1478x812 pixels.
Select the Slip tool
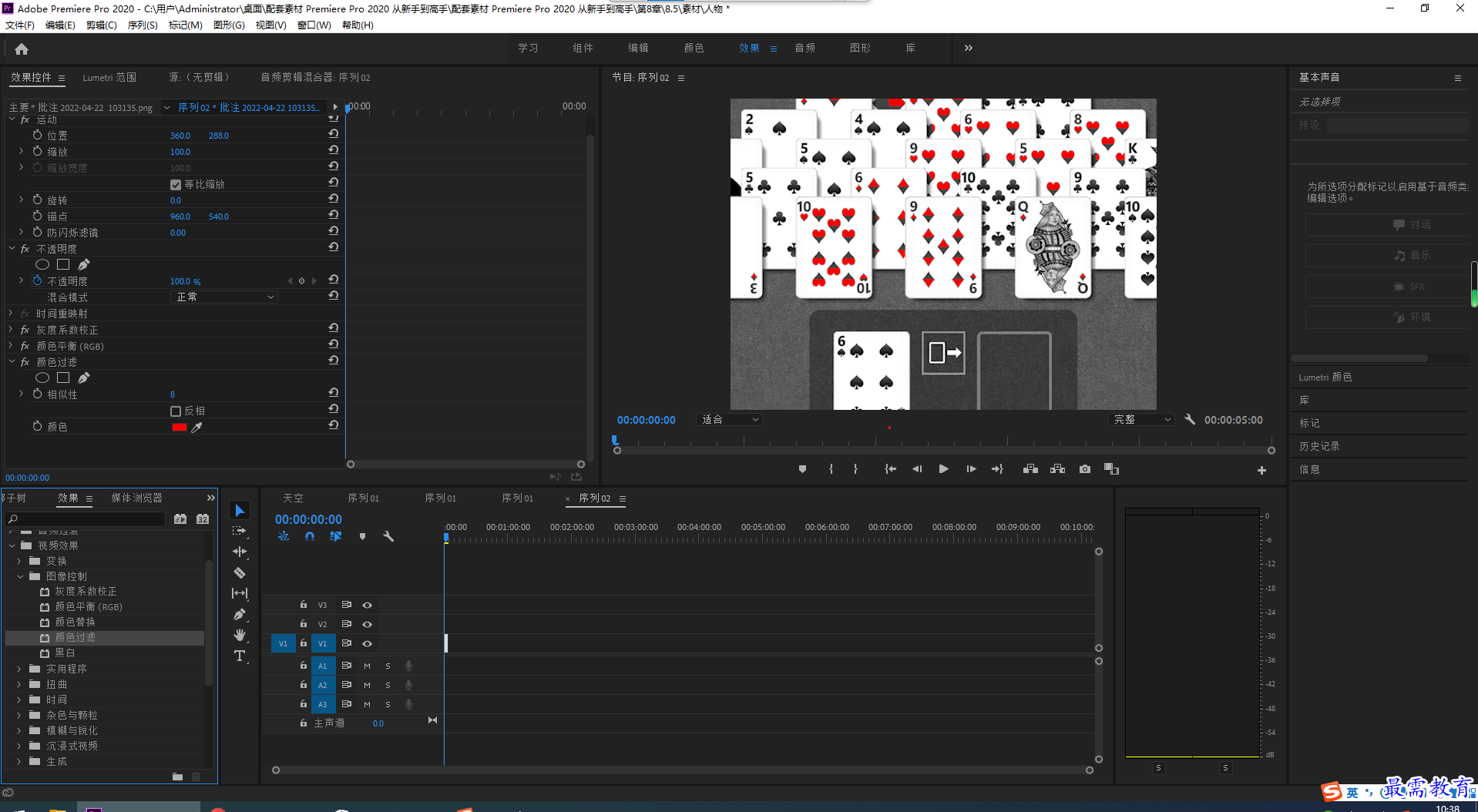(240, 593)
